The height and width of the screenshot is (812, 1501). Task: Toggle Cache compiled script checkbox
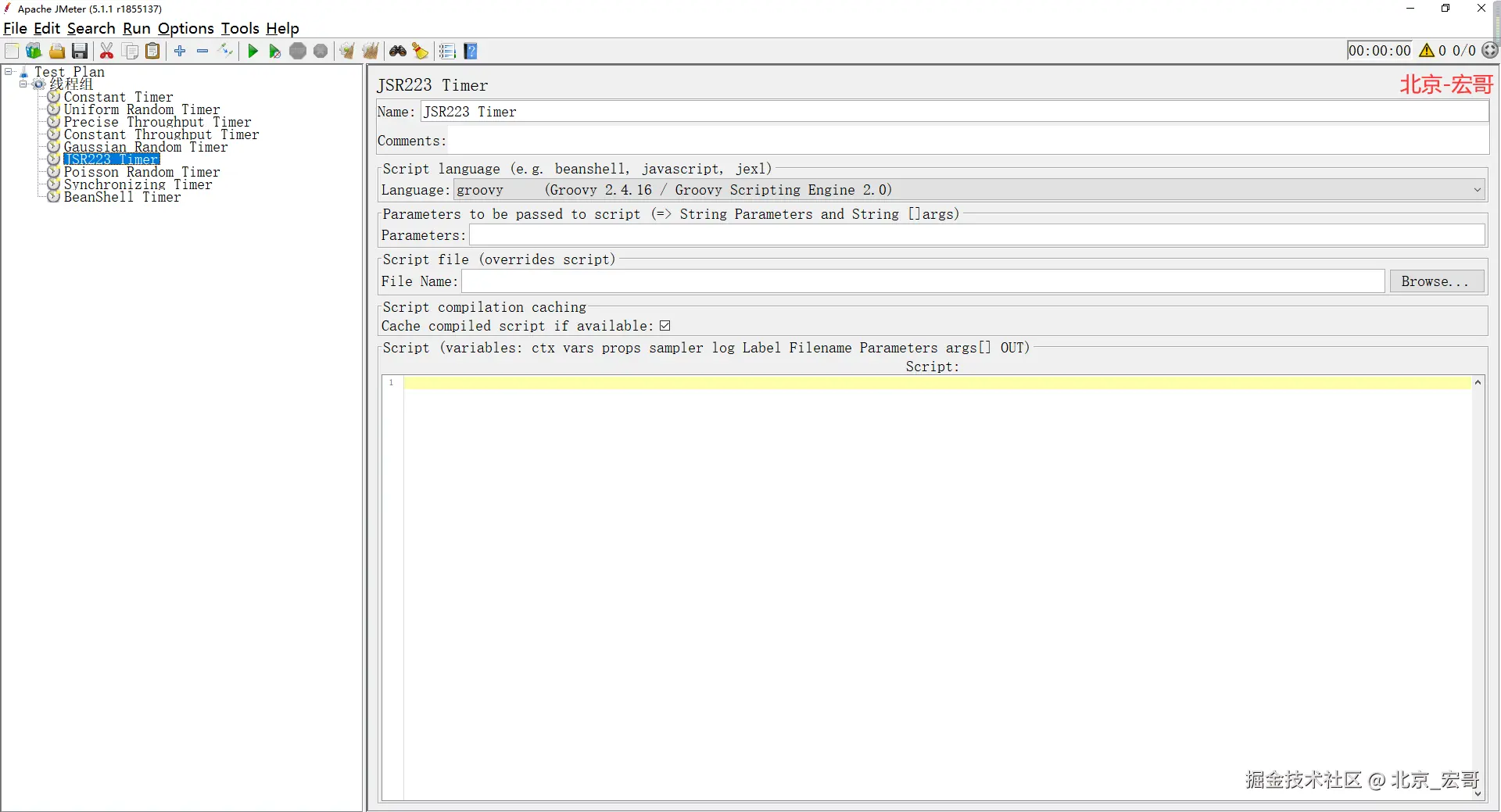pyautogui.click(x=665, y=326)
